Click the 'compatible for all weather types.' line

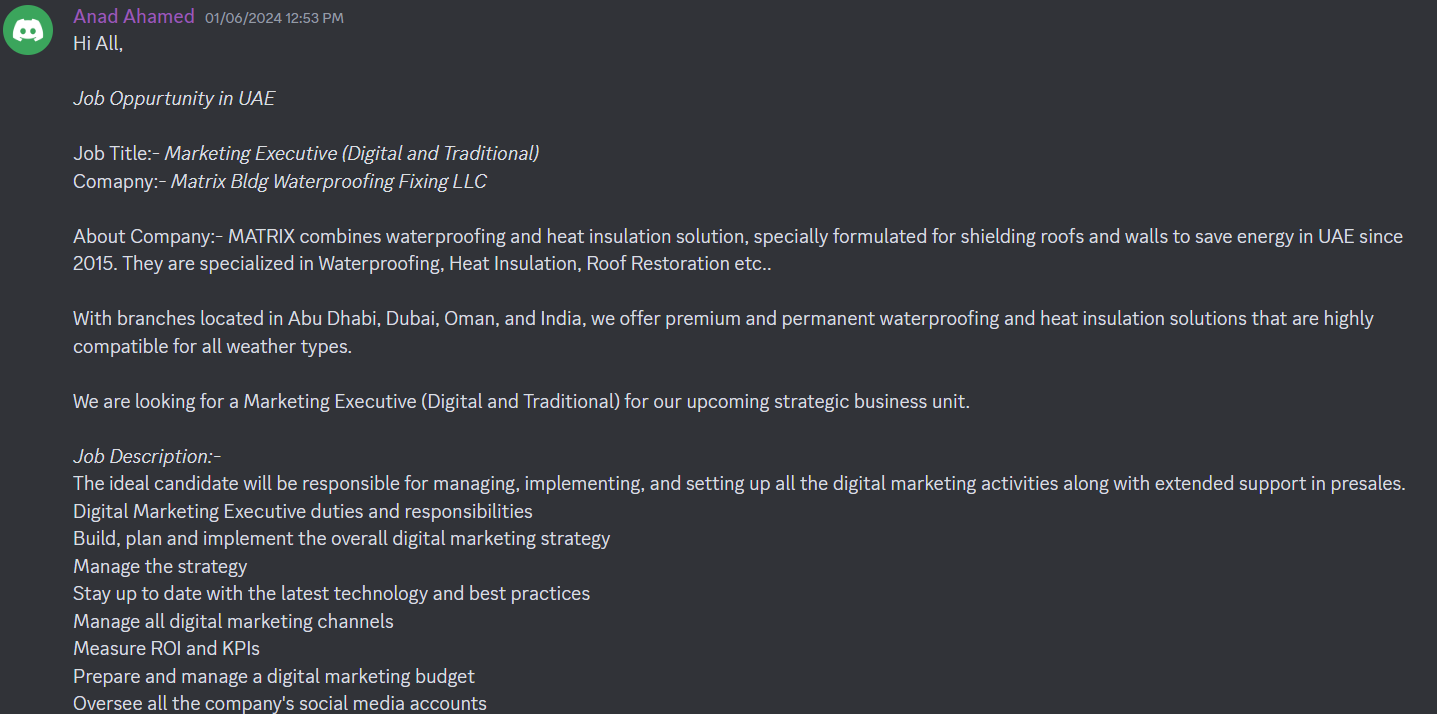pyautogui.click(x=213, y=347)
